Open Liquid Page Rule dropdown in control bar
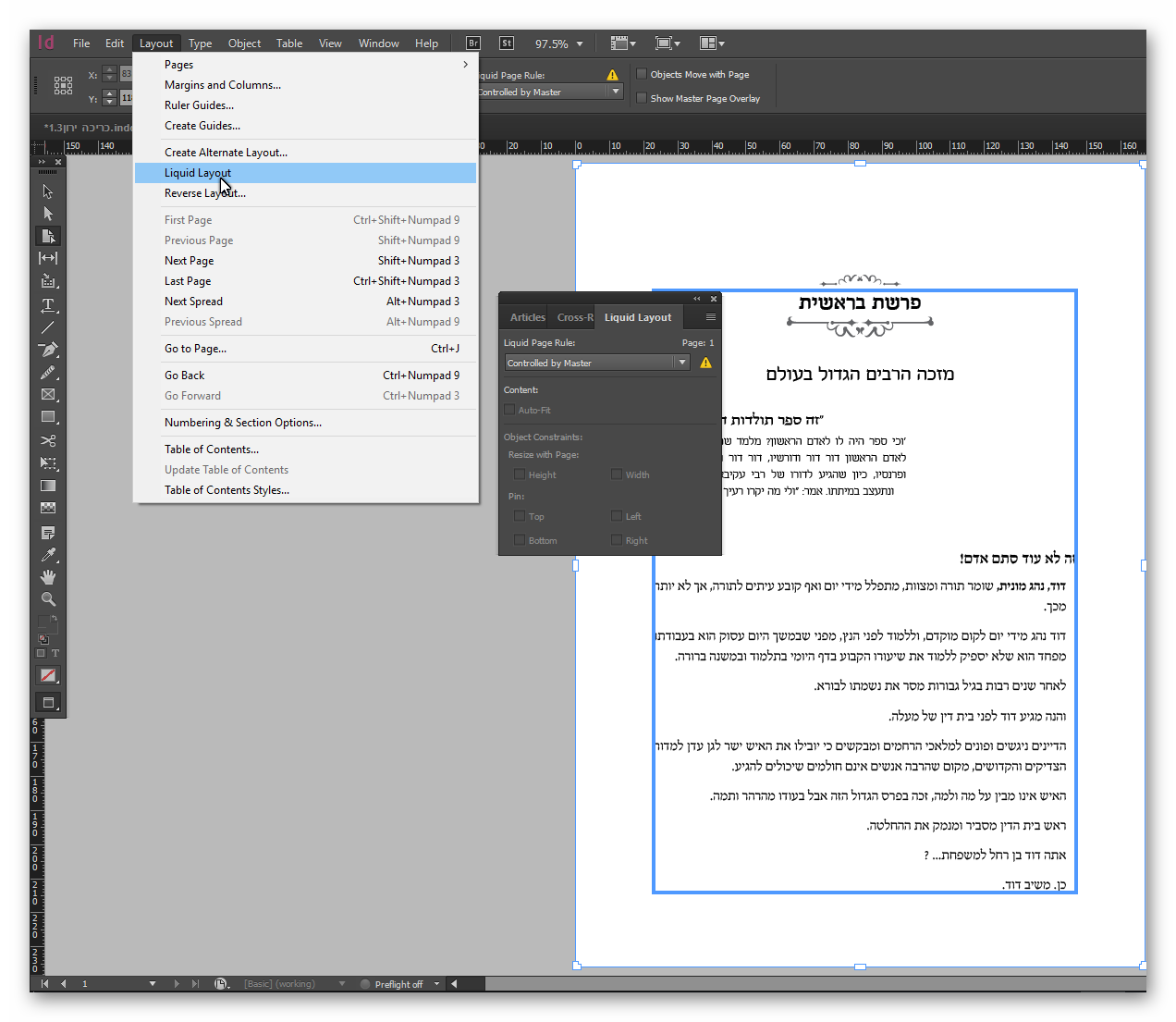The image size is (1176, 1022). tap(616, 92)
